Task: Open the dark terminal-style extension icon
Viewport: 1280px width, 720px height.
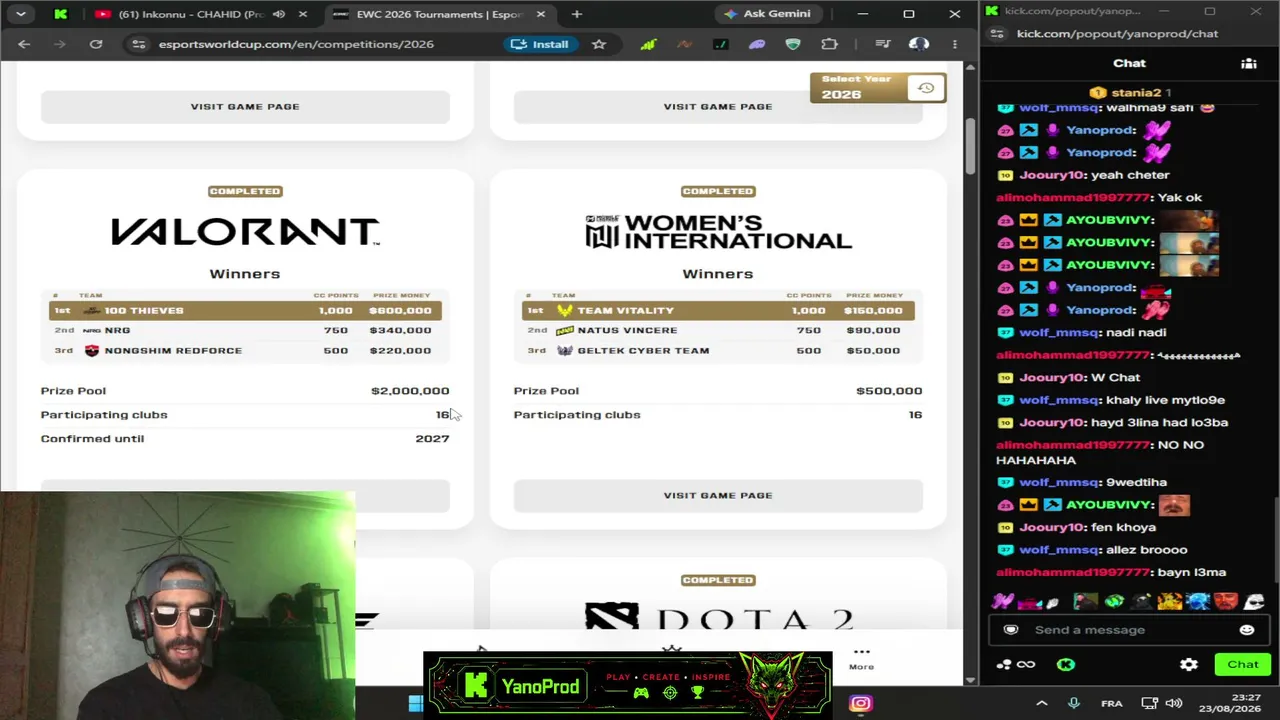Action: point(720,44)
